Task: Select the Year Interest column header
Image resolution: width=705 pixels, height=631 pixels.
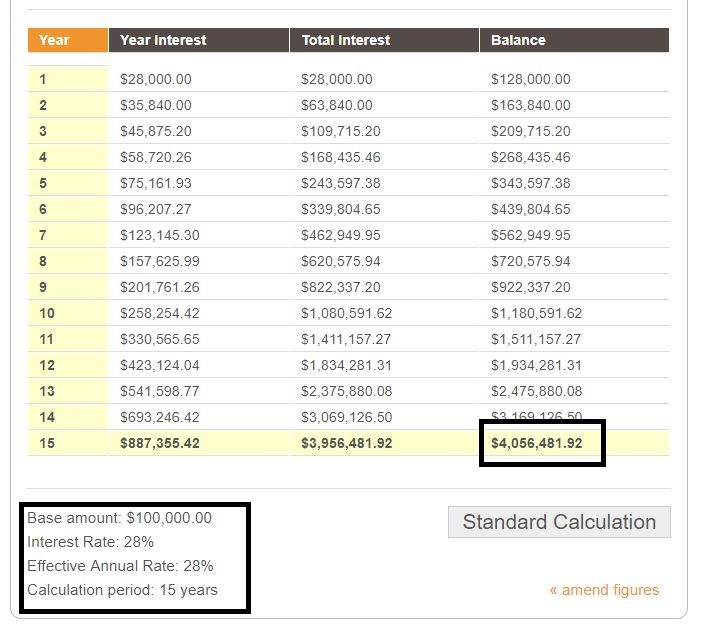Action: point(198,40)
